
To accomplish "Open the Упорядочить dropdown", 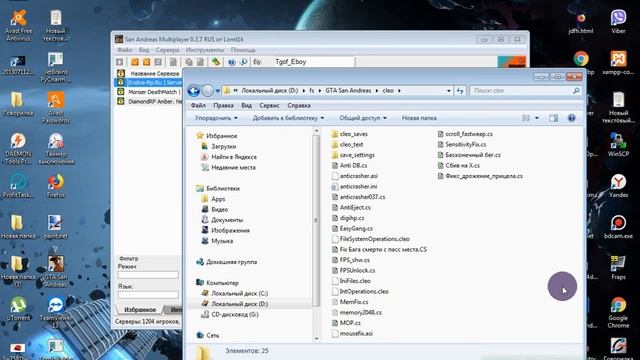I will coord(216,118).
